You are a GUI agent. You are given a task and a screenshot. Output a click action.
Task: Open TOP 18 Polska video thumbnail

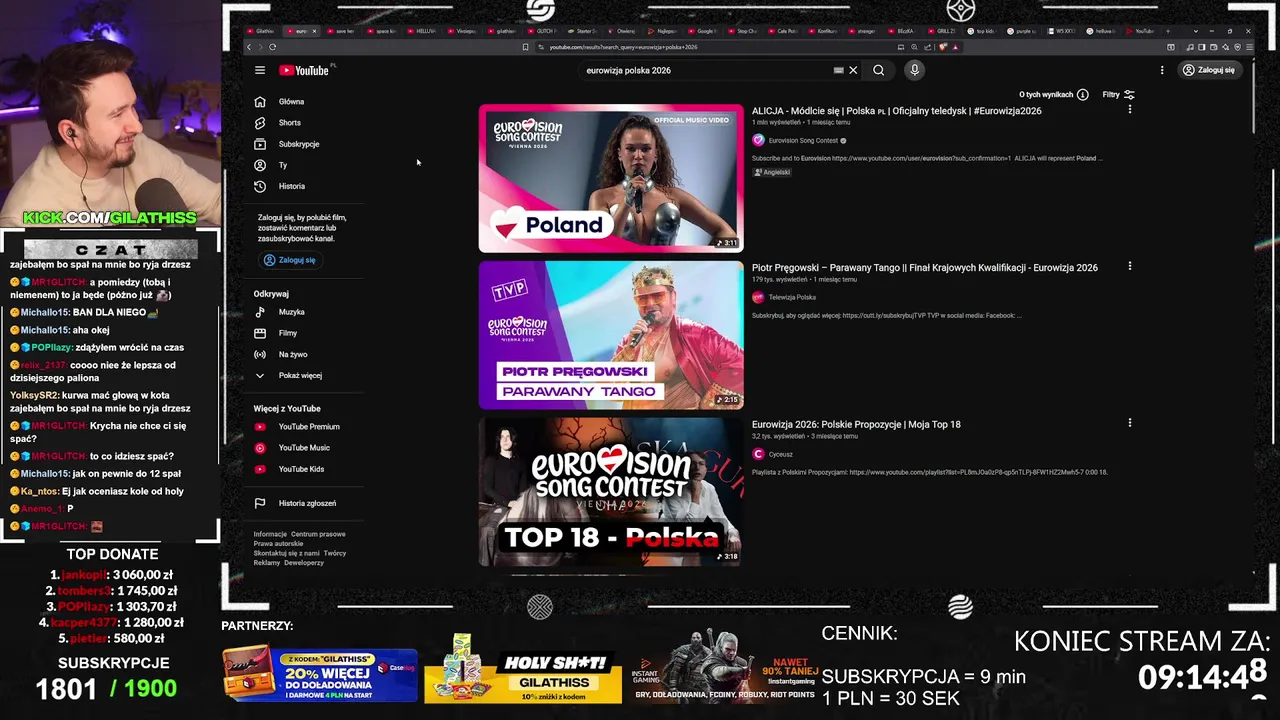[x=611, y=492]
